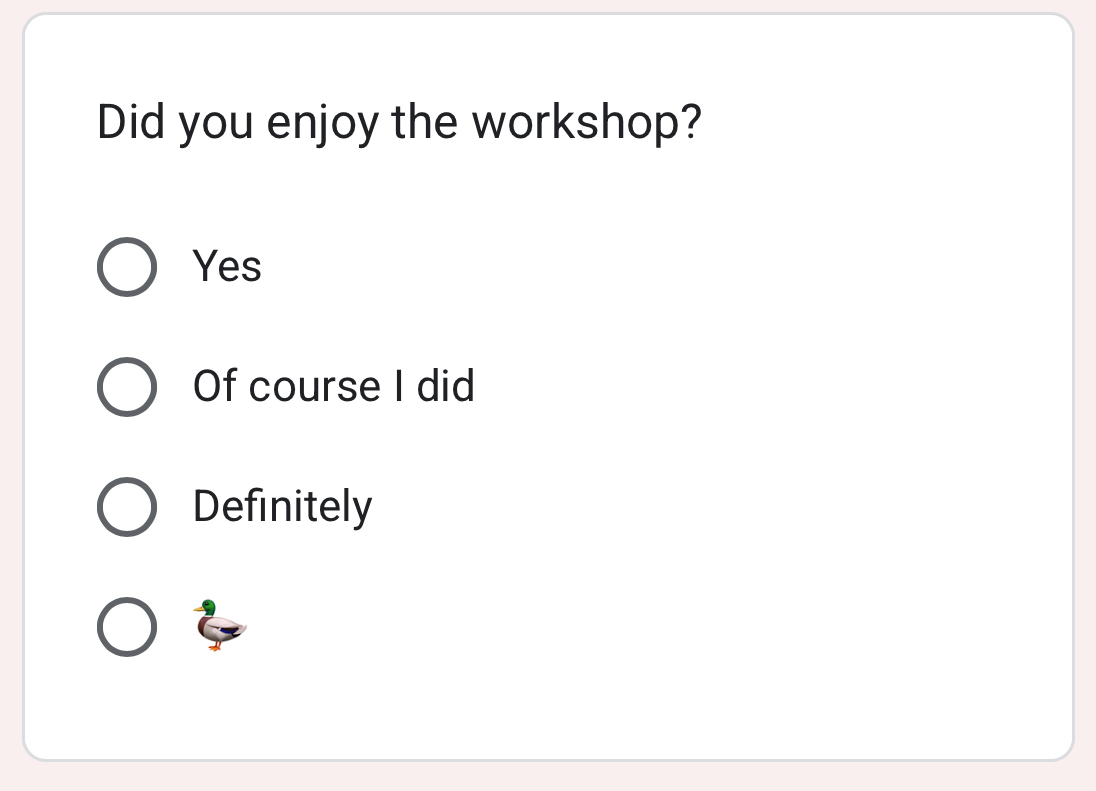The width and height of the screenshot is (1096, 791).
Task: Click the "Yes" option label text
Action: coord(227,267)
